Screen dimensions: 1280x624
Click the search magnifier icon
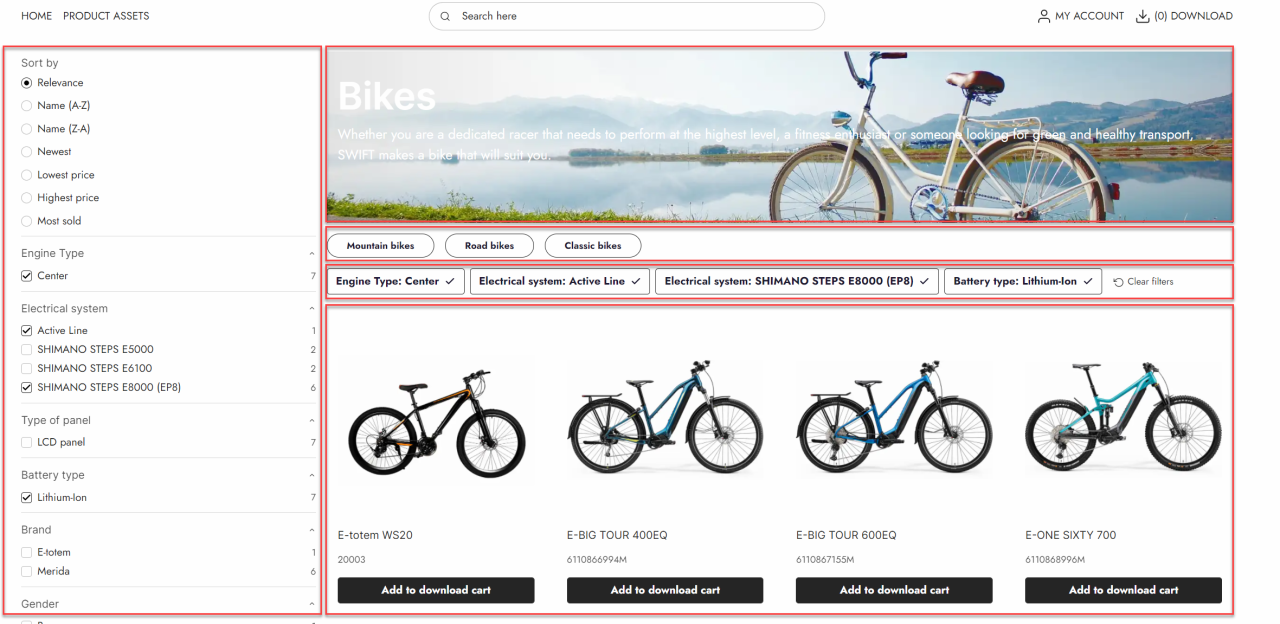pyautogui.click(x=445, y=17)
